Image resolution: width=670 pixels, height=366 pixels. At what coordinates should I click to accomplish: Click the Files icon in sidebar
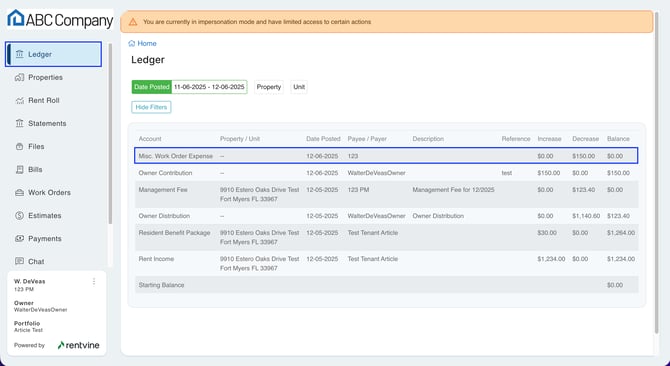pos(19,146)
